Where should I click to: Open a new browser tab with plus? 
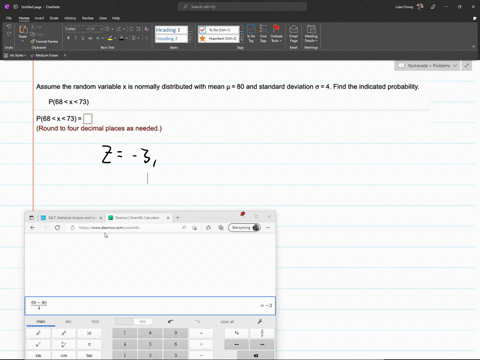178,218
